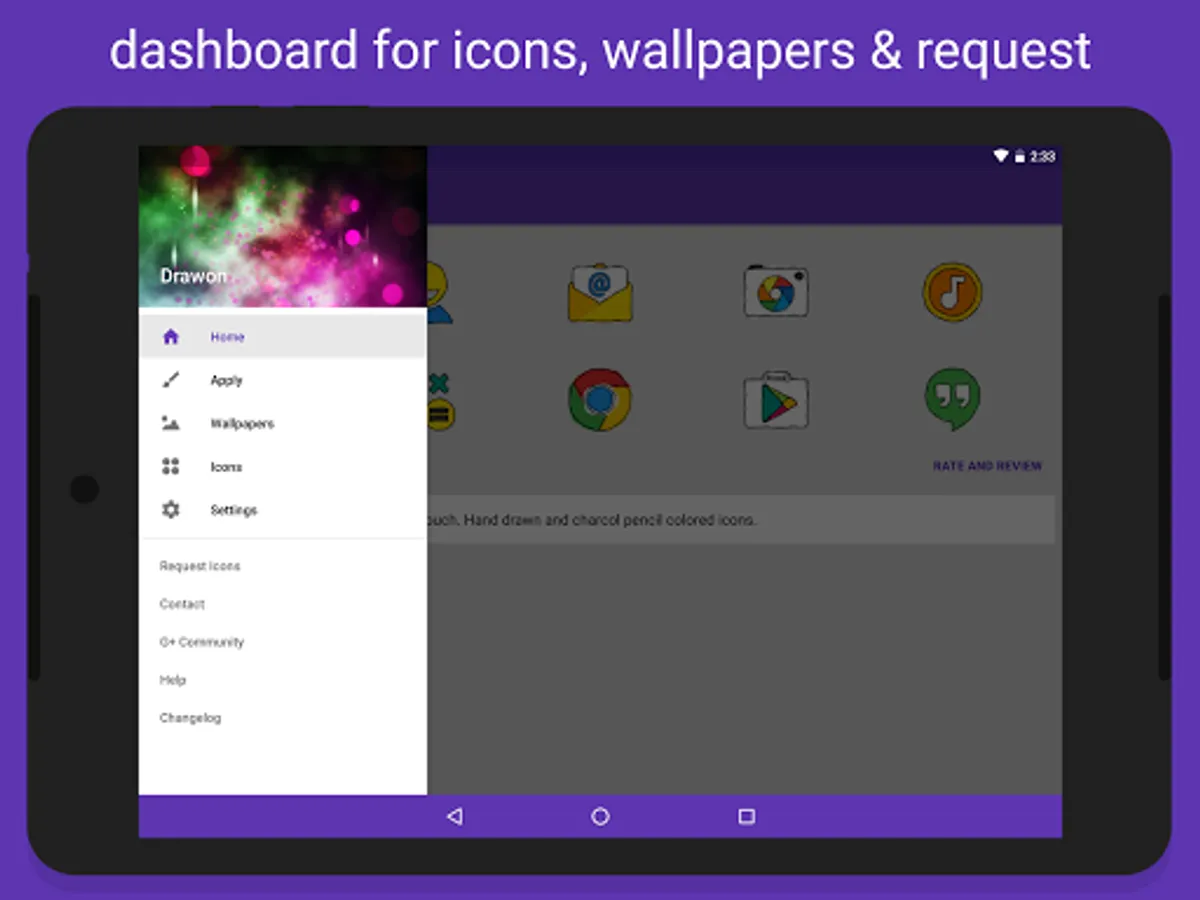Click the camera icon in grid

click(x=776, y=292)
